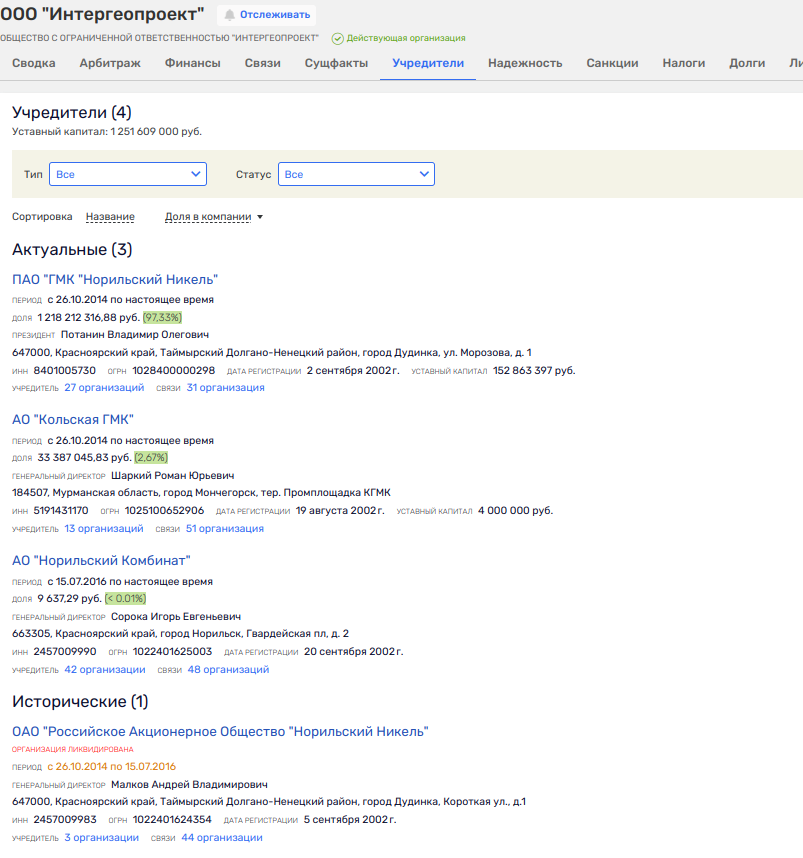The image size is (803, 858).
Task: Click ИНН value 2457009990
Action: [x=65, y=652]
